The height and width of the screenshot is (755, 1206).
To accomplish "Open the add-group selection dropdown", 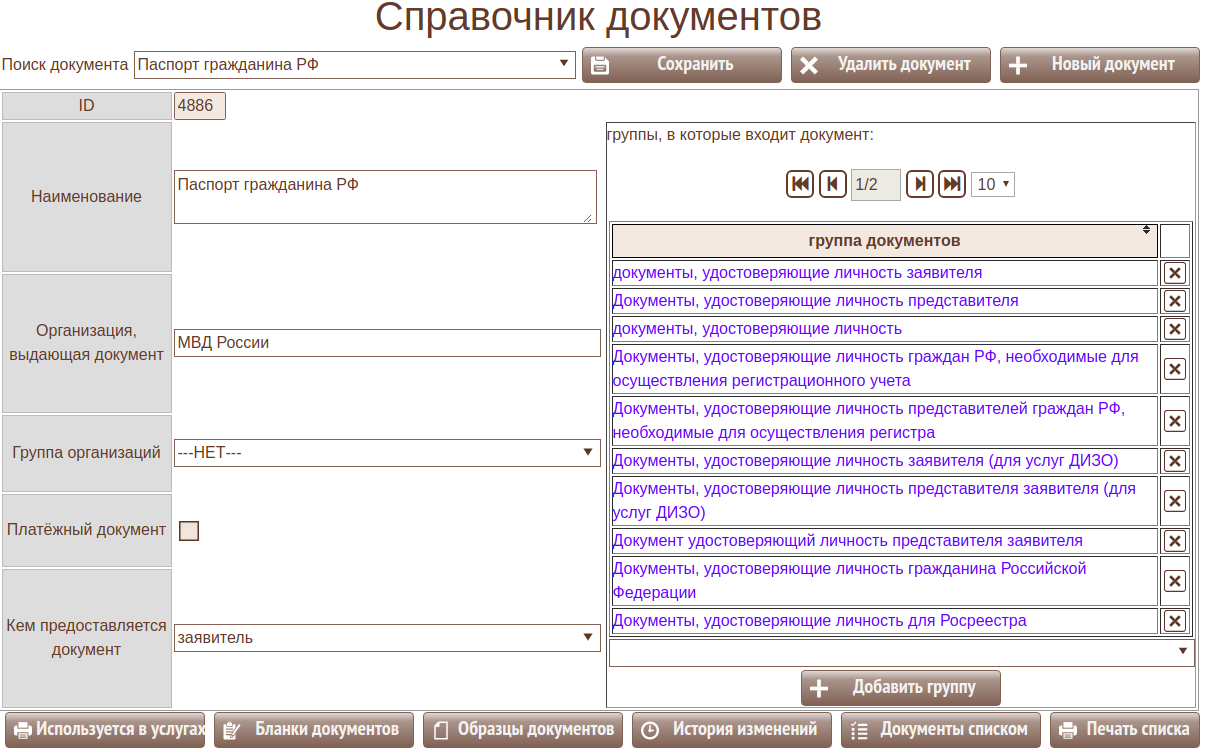I will coord(901,653).
